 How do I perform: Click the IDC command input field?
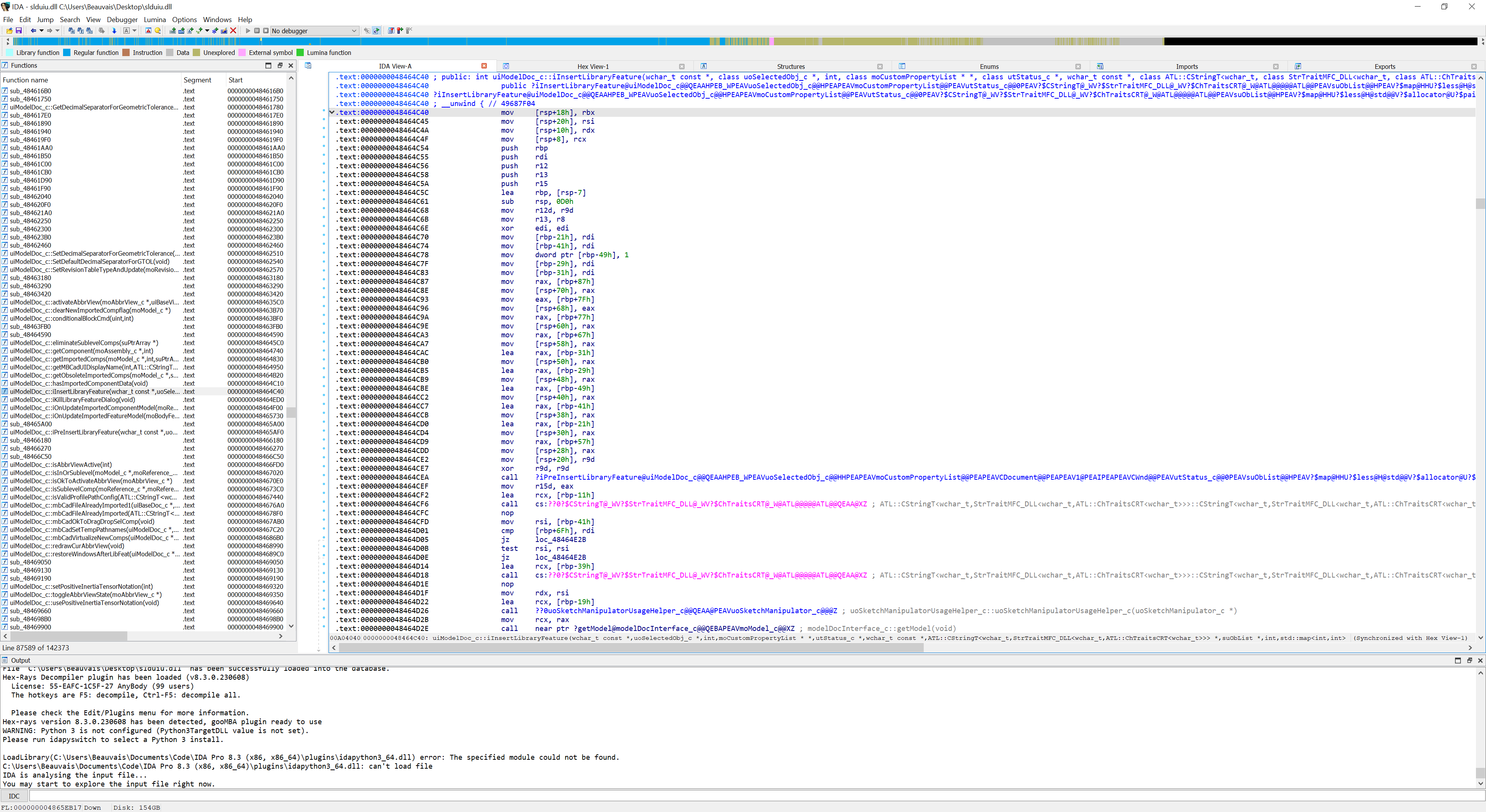click(750, 796)
